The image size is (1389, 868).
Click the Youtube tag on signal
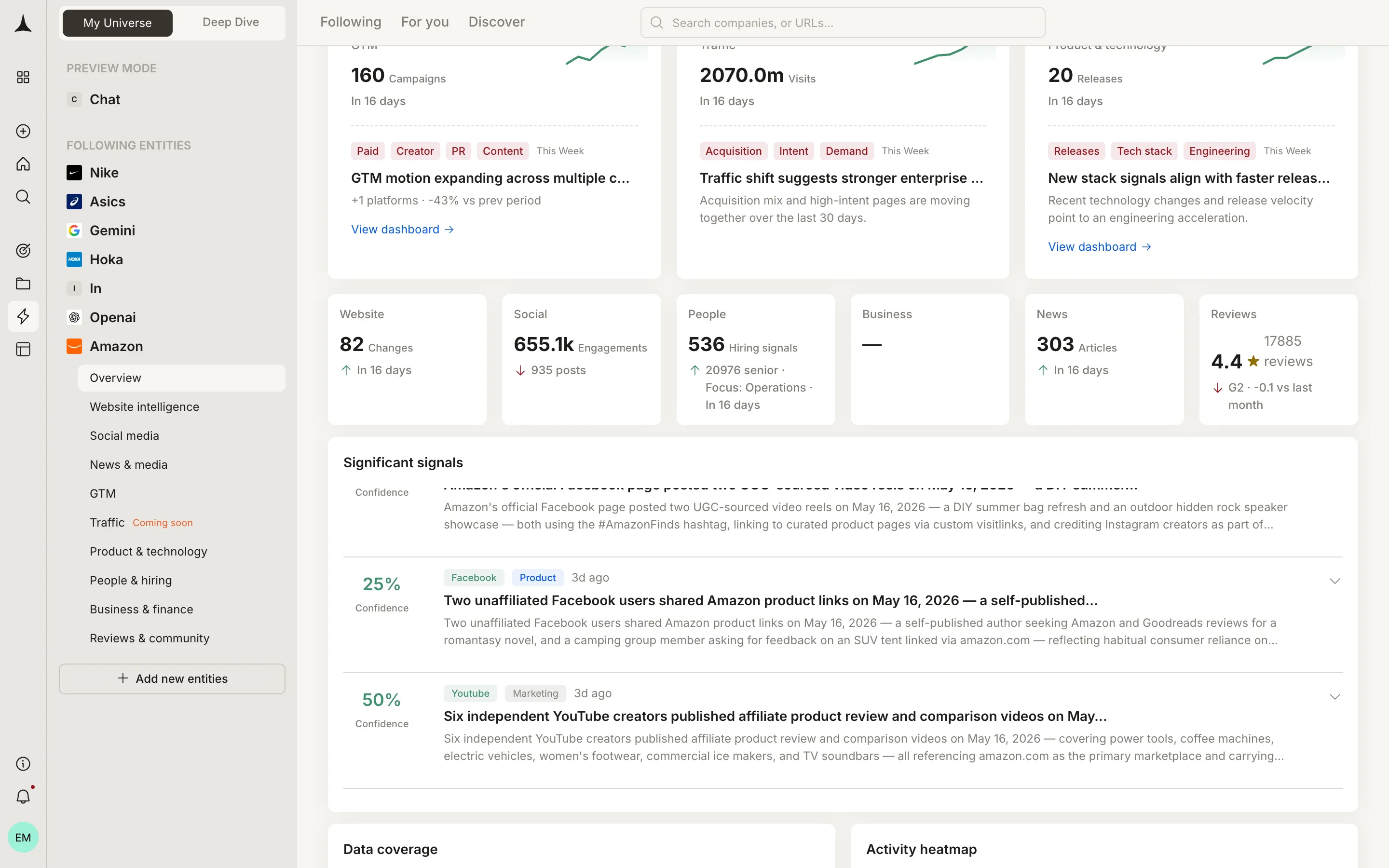470,693
